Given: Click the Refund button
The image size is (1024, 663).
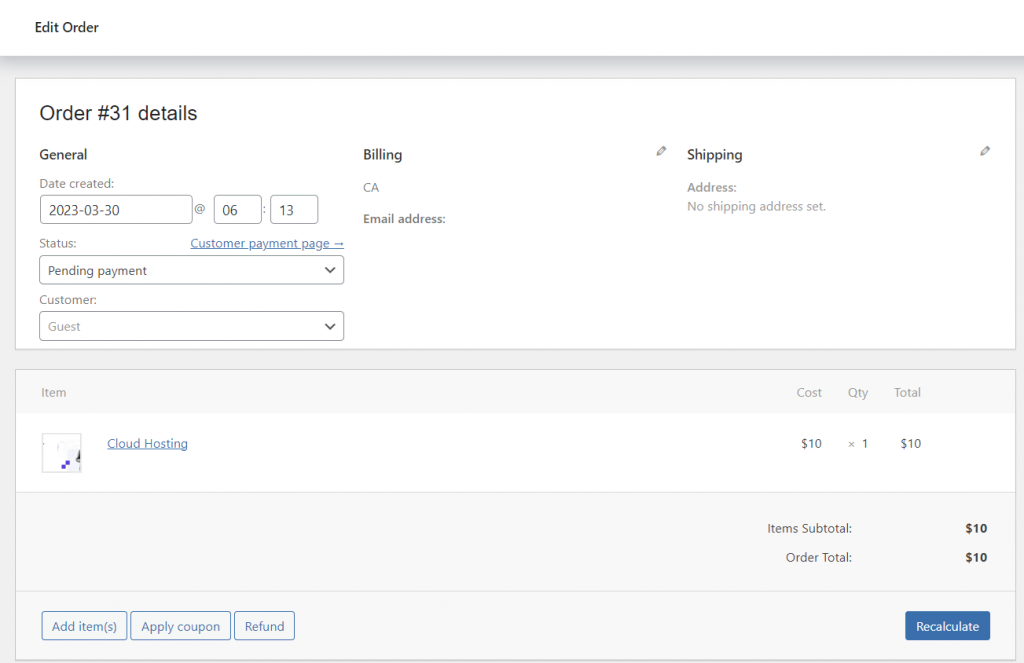Looking at the screenshot, I should tap(264, 626).
